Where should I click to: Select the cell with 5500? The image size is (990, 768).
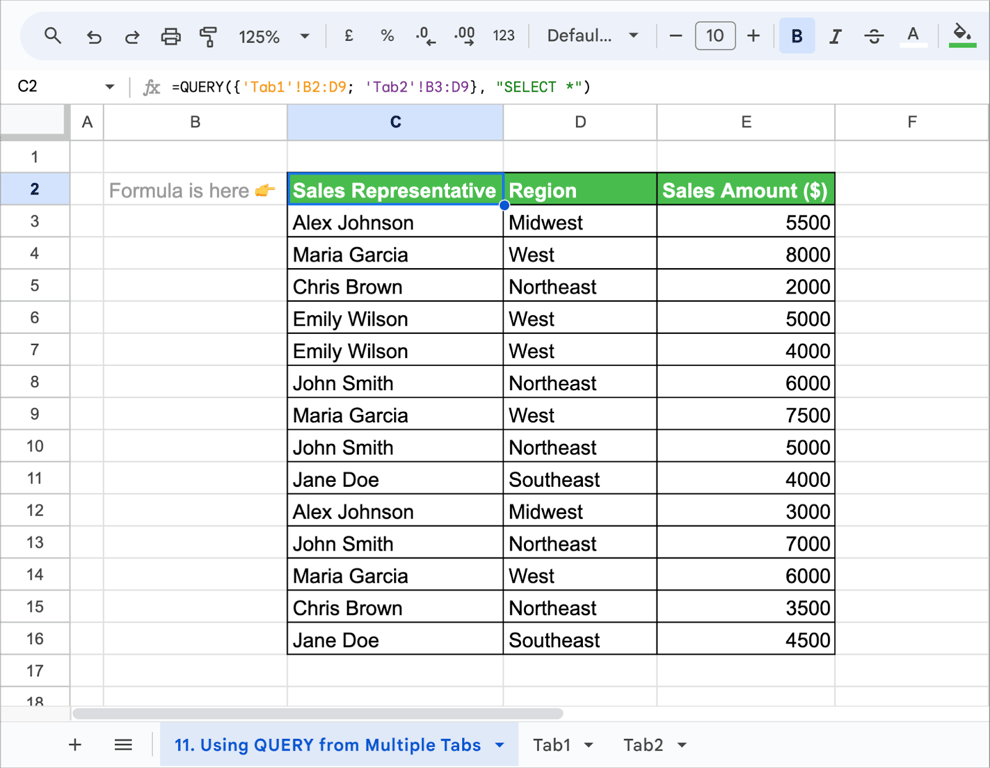pyautogui.click(x=746, y=222)
